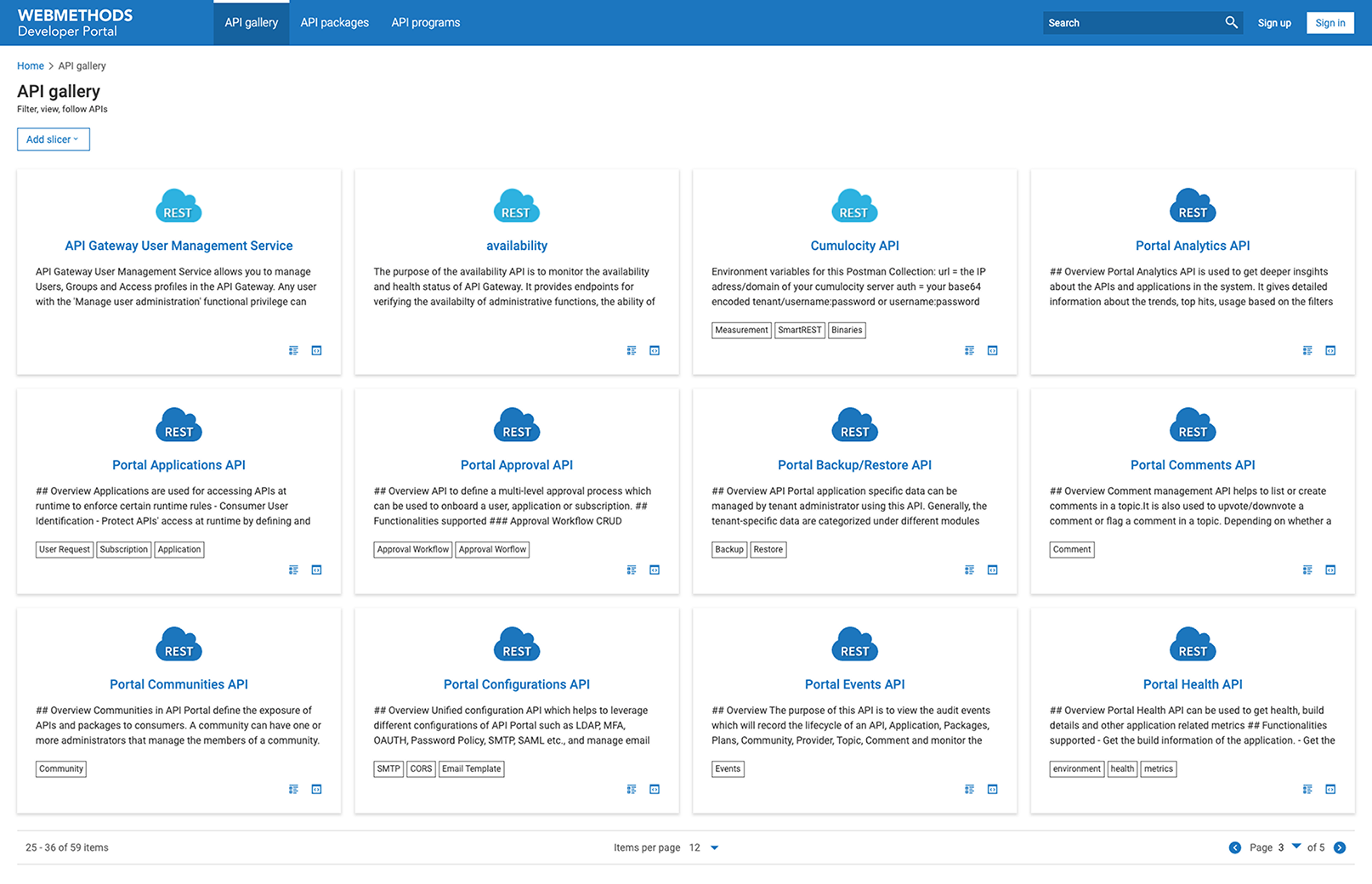Switch to the API gallery tab
The image size is (1372, 884).
(252, 23)
